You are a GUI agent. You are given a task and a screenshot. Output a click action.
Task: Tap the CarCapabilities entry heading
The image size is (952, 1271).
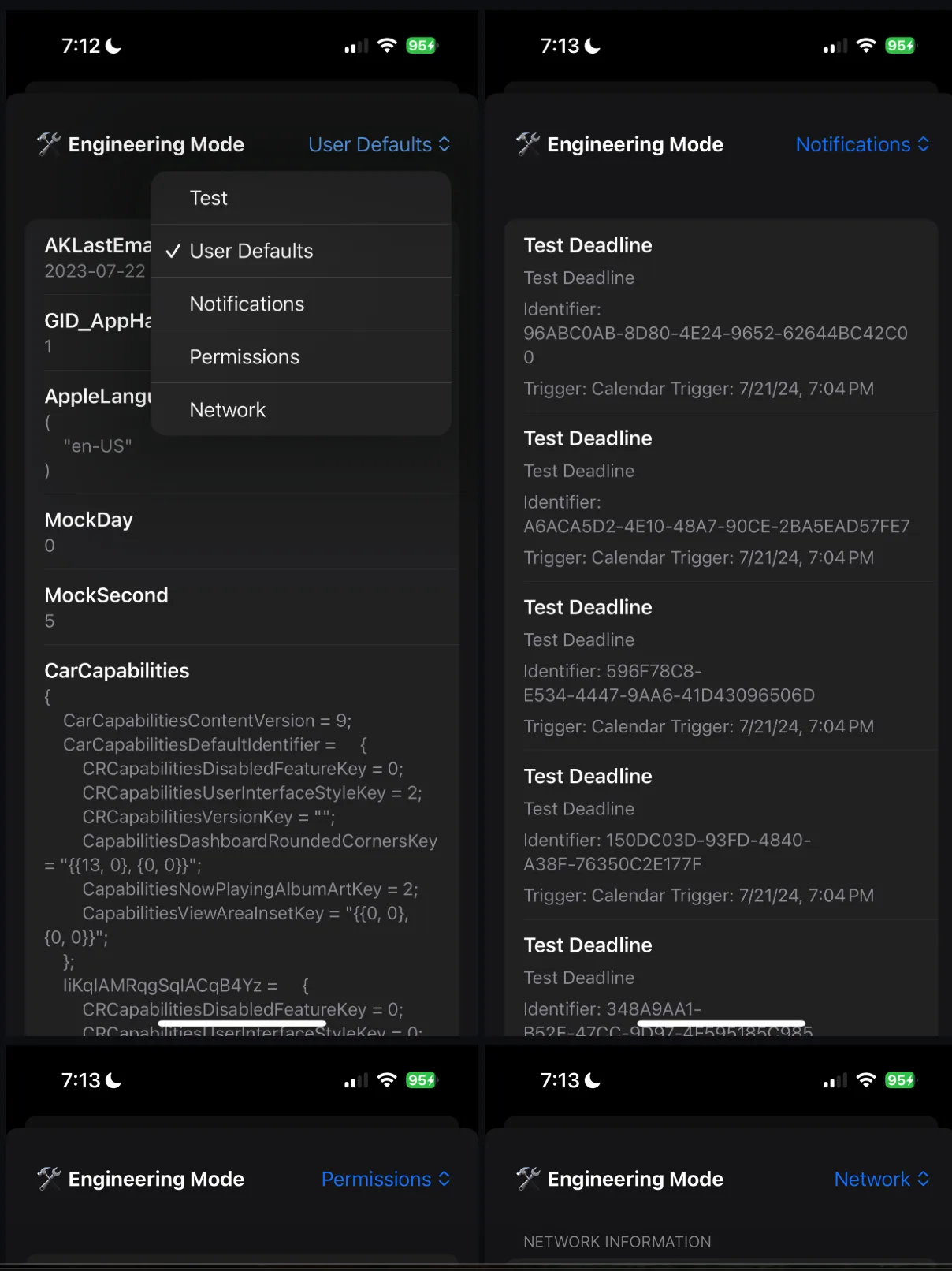[117, 671]
